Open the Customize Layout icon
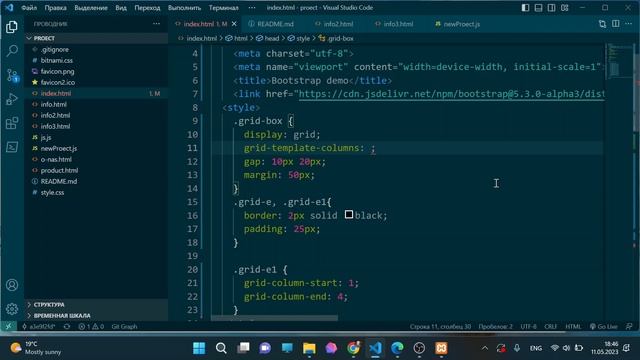 [565, 8]
